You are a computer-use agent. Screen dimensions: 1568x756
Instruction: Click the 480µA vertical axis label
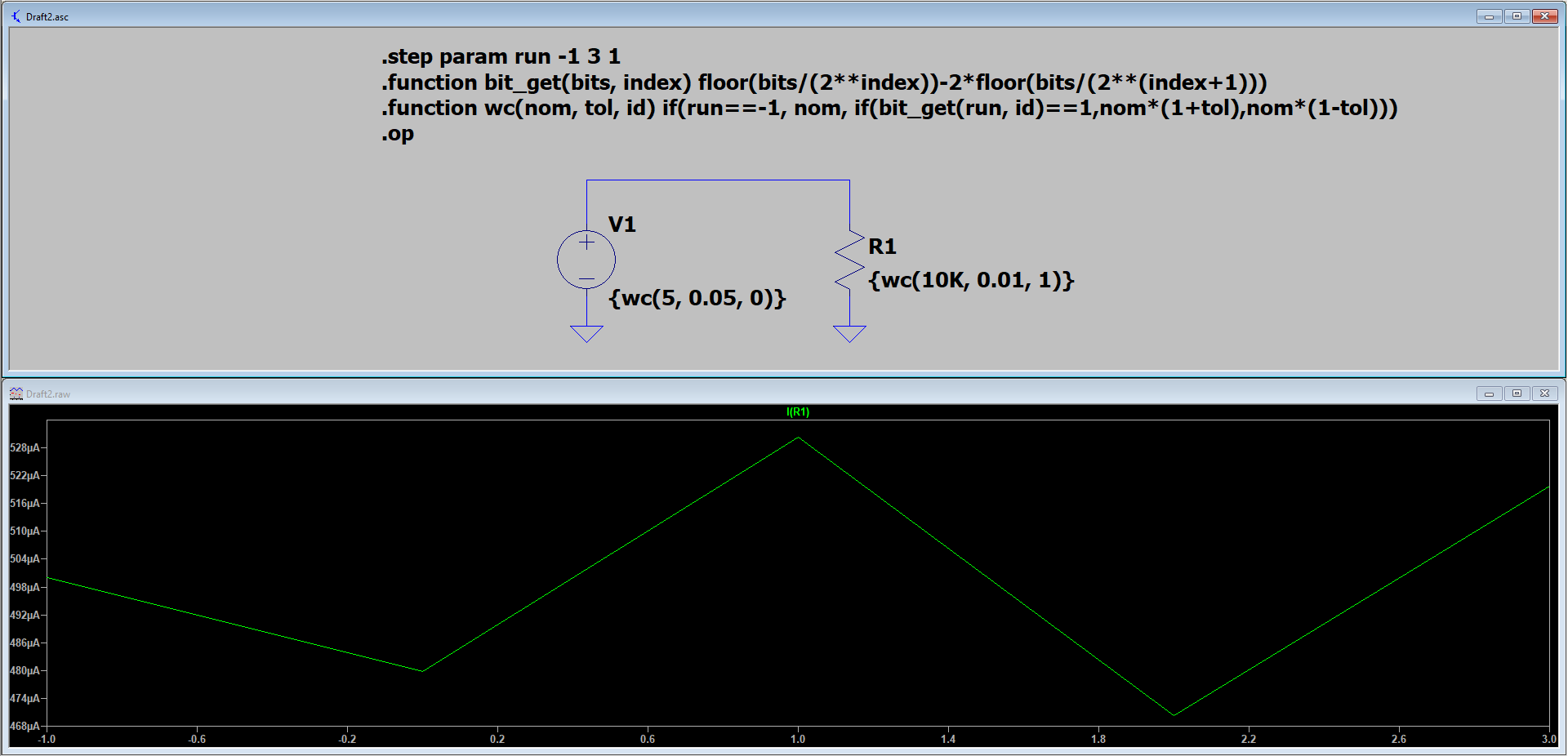24,670
